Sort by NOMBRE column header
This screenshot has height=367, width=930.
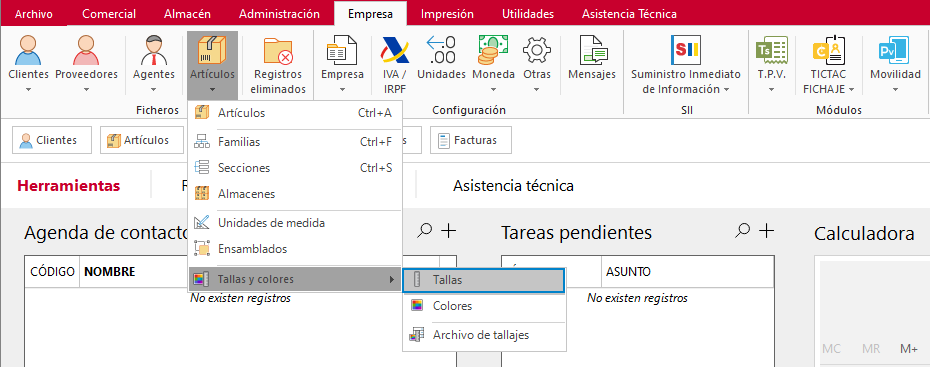110,272
